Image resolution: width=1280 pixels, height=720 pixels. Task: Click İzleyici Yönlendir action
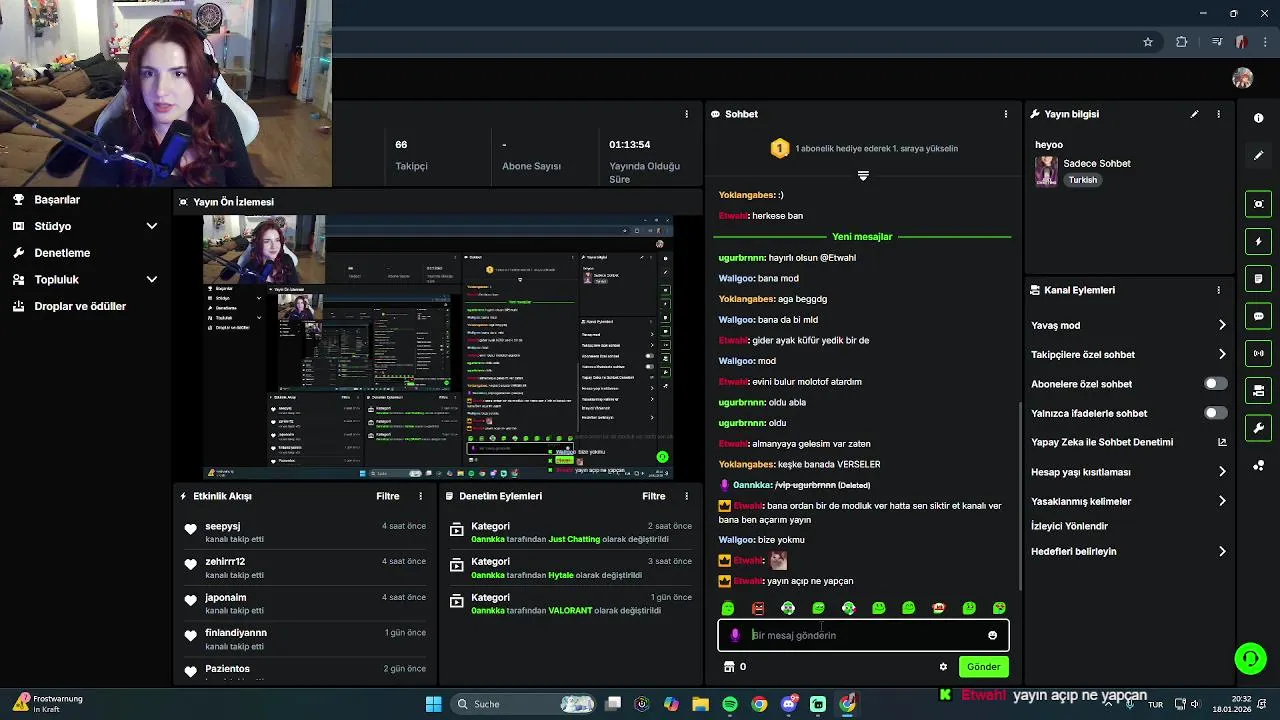pyautogui.click(x=1069, y=526)
